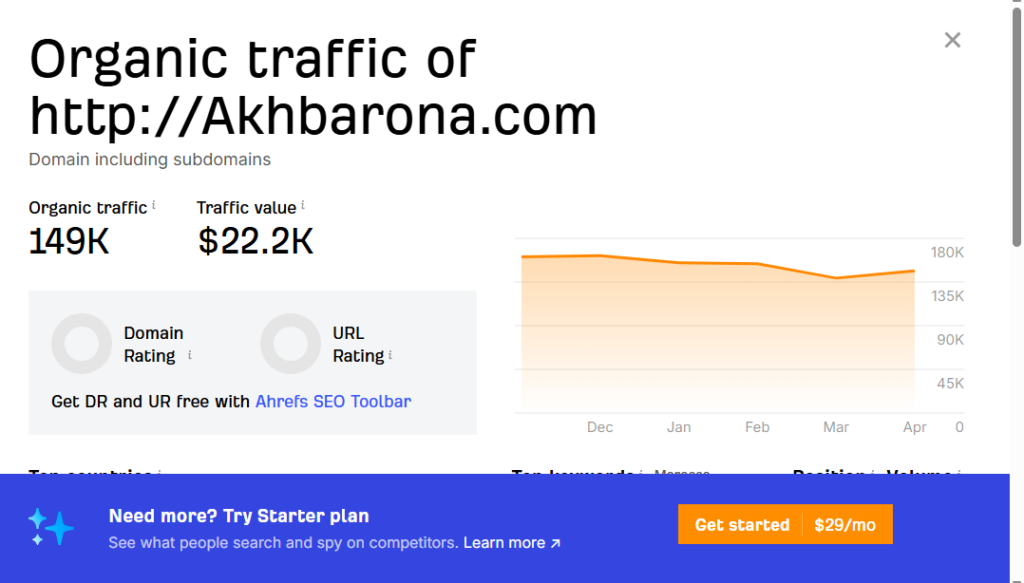The image size is (1024, 583).
Task: Click the $29/mo price label
Action: (847, 525)
